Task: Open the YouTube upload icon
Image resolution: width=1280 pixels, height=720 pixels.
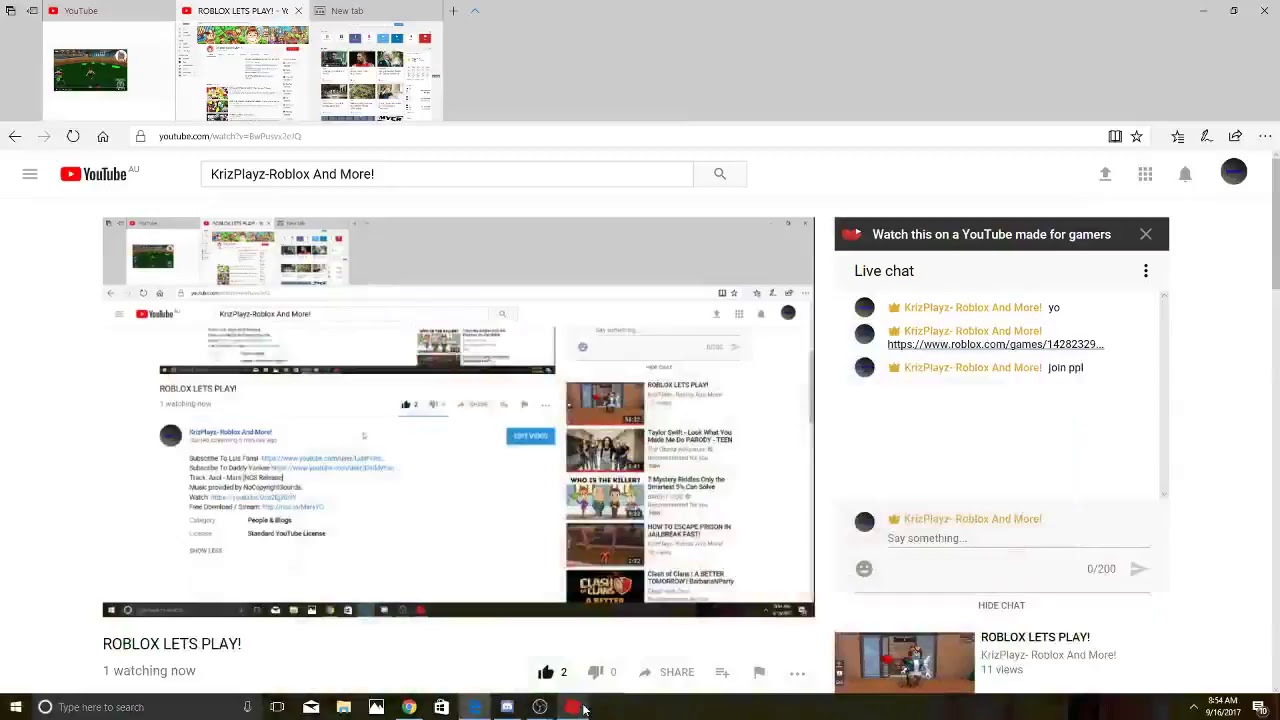Action: tap(1105, 174)
